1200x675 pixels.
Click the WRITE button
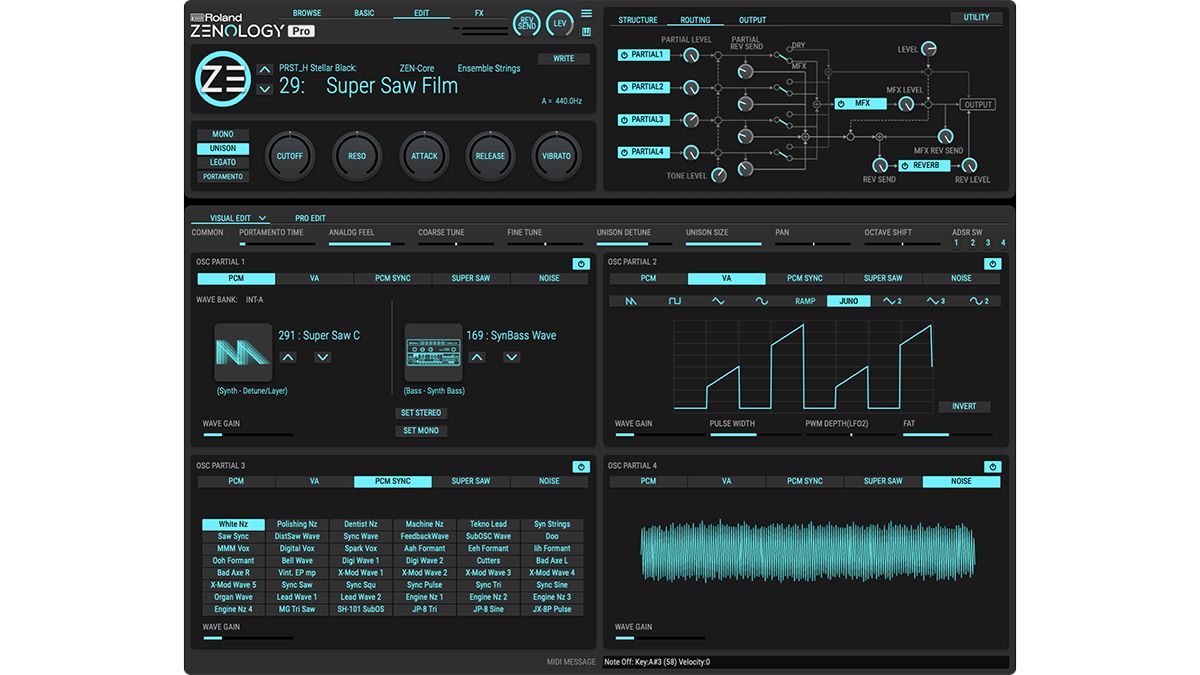point(563,58)
